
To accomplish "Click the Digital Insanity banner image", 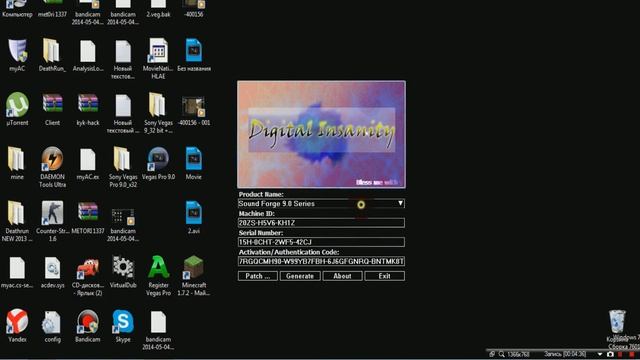I will tap(321, 134).
